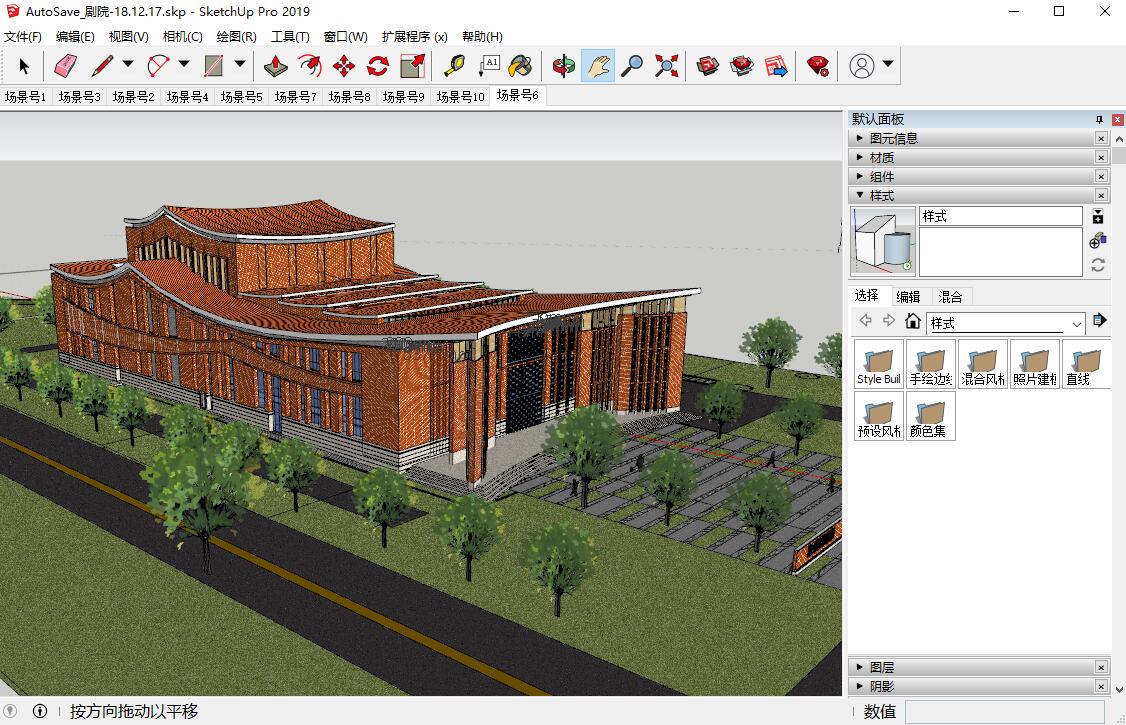Activate the Move tool

point(343,66)
